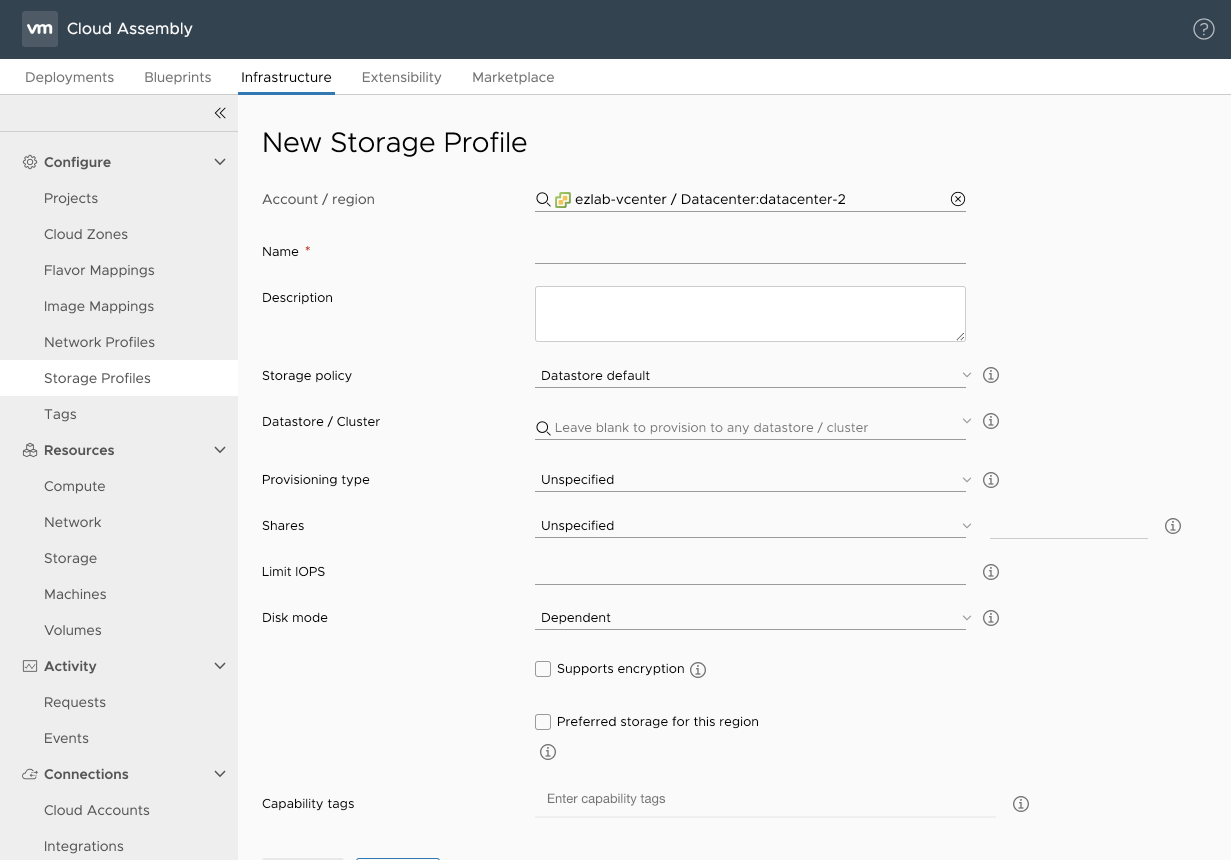
Task: Click the Name input field
Action: pyautogui.click(x=750, y=252)
